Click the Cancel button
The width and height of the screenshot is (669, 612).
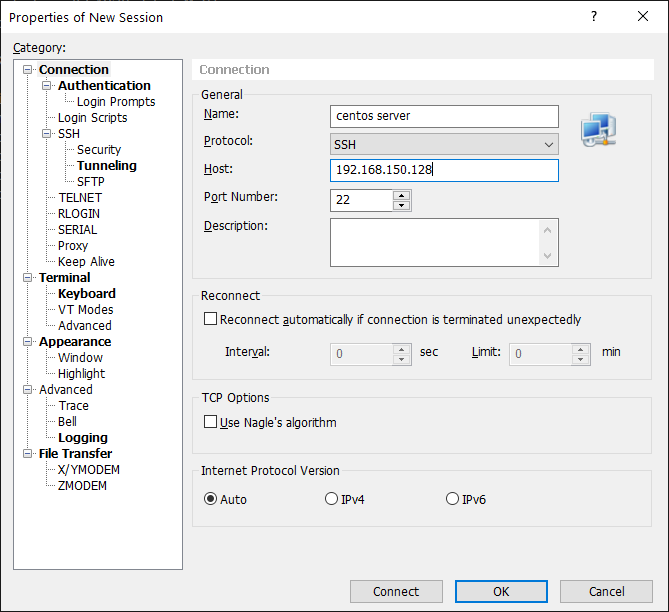click(x=606, y=592)
